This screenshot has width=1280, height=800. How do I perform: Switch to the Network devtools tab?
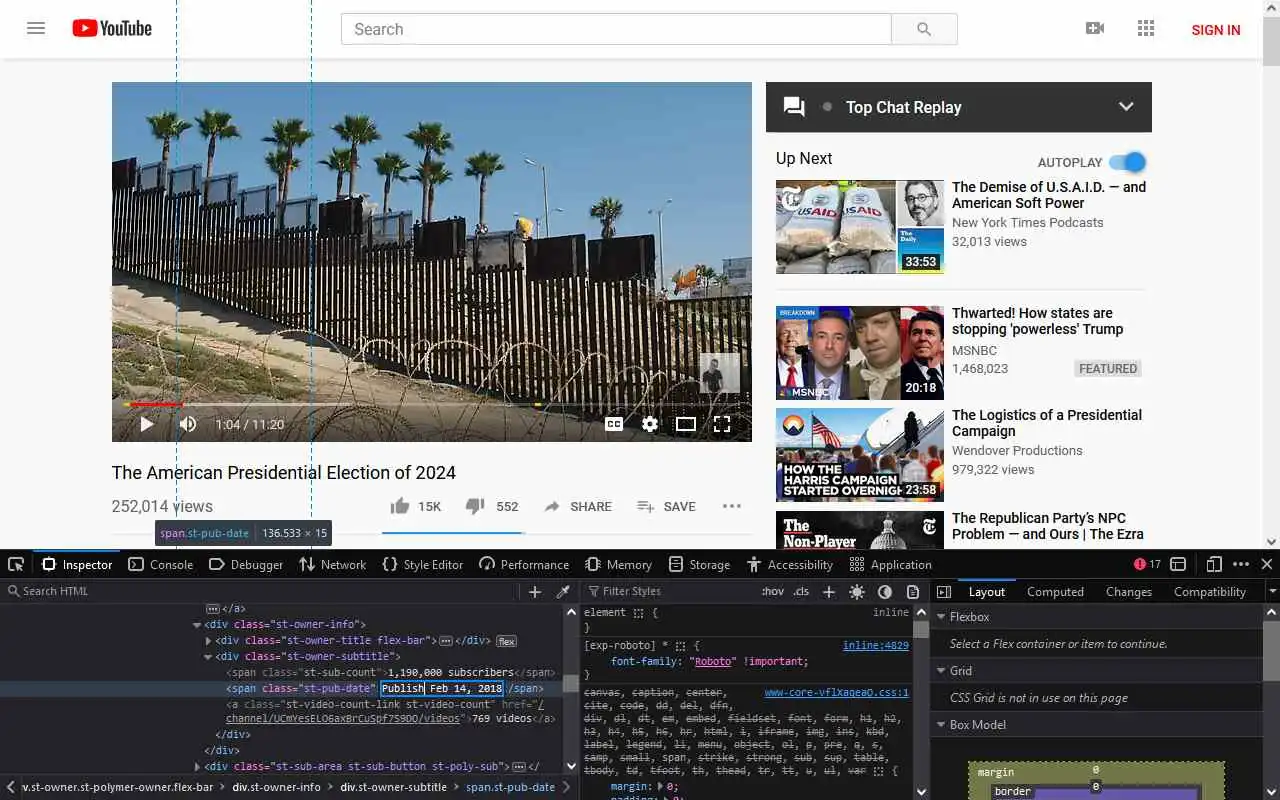point(333,564)
